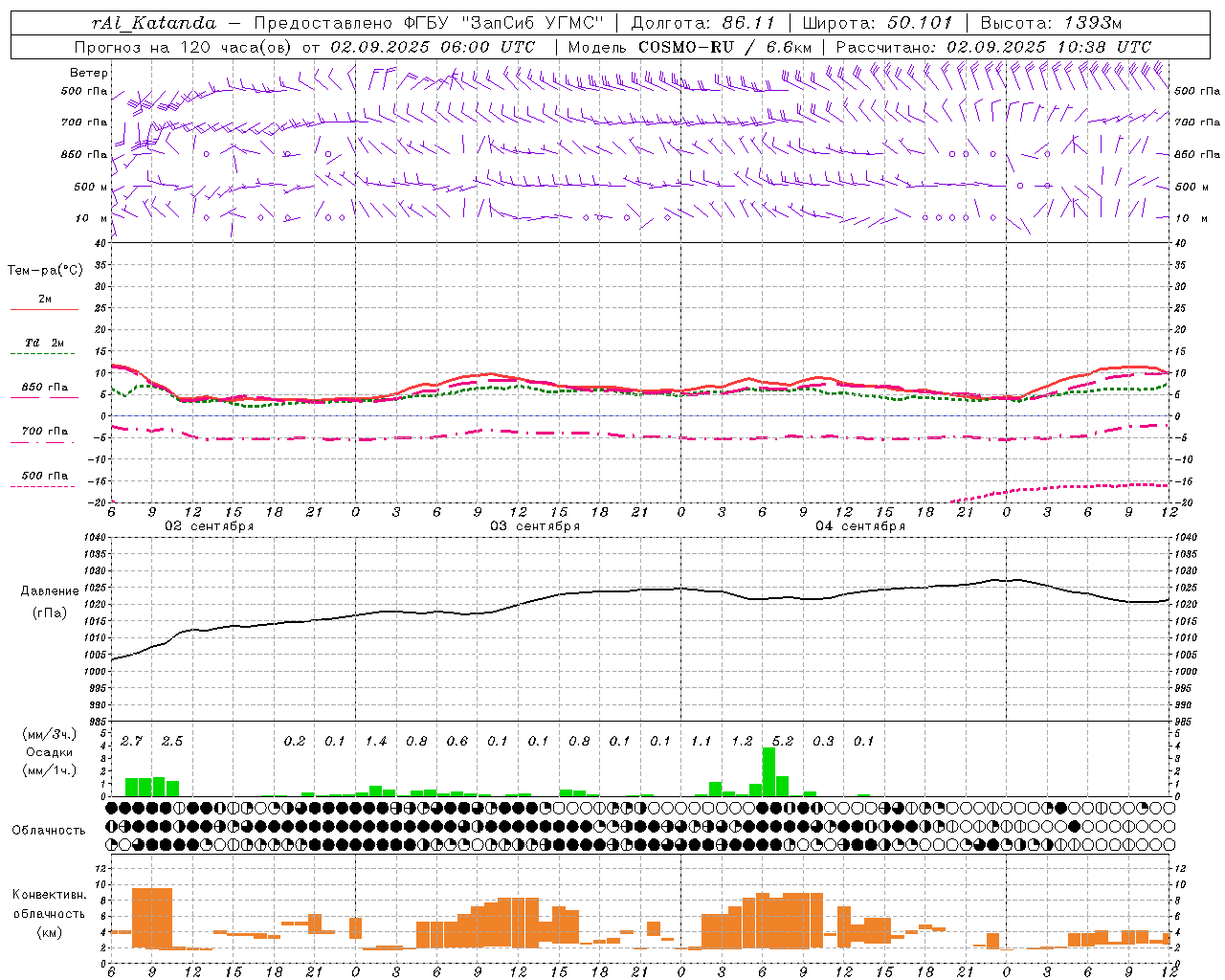Click the 2.5 precipitation value

coord(172,741)
